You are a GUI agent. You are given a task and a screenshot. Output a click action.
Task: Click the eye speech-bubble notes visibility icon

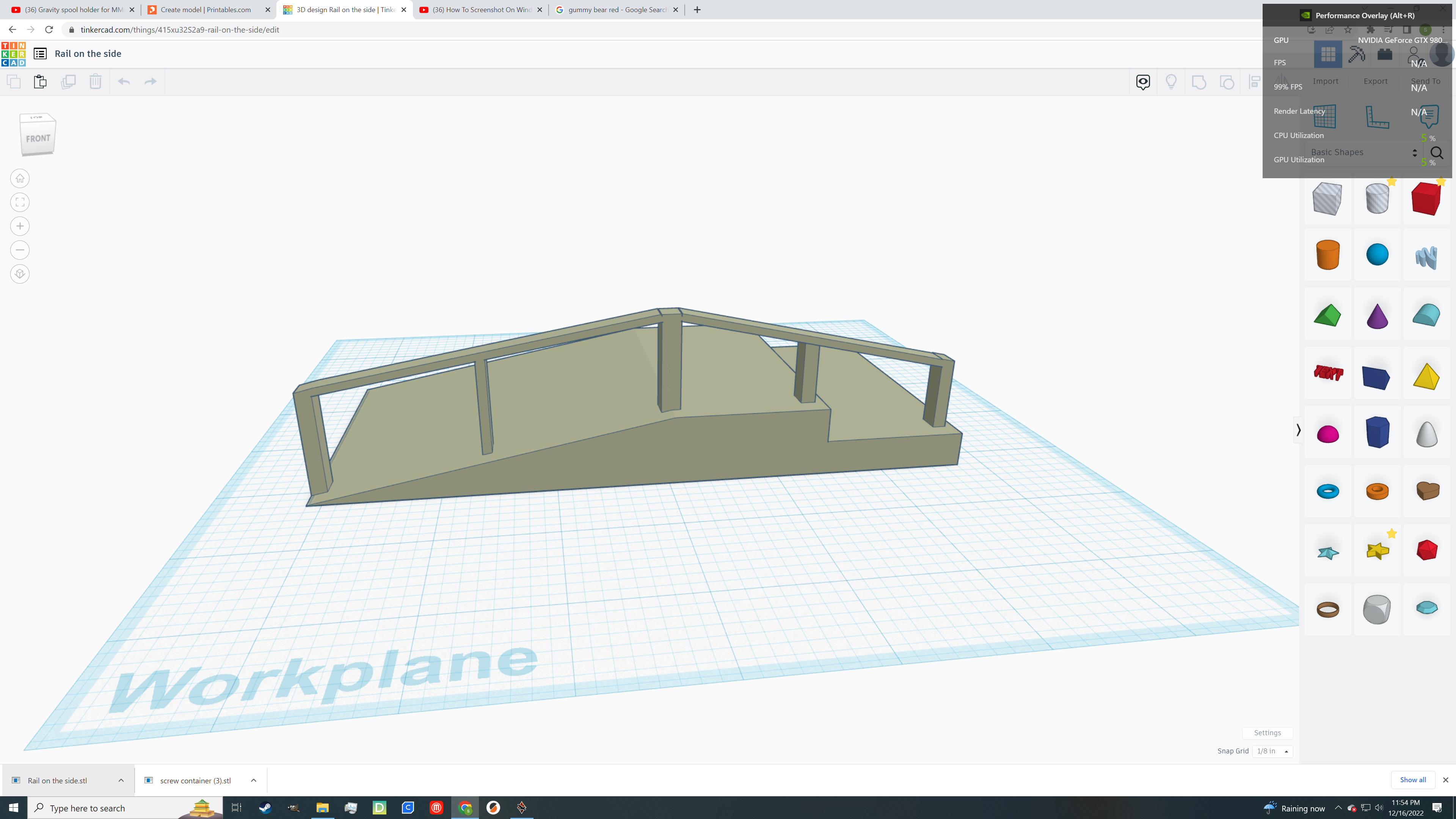pos(1143,82)
